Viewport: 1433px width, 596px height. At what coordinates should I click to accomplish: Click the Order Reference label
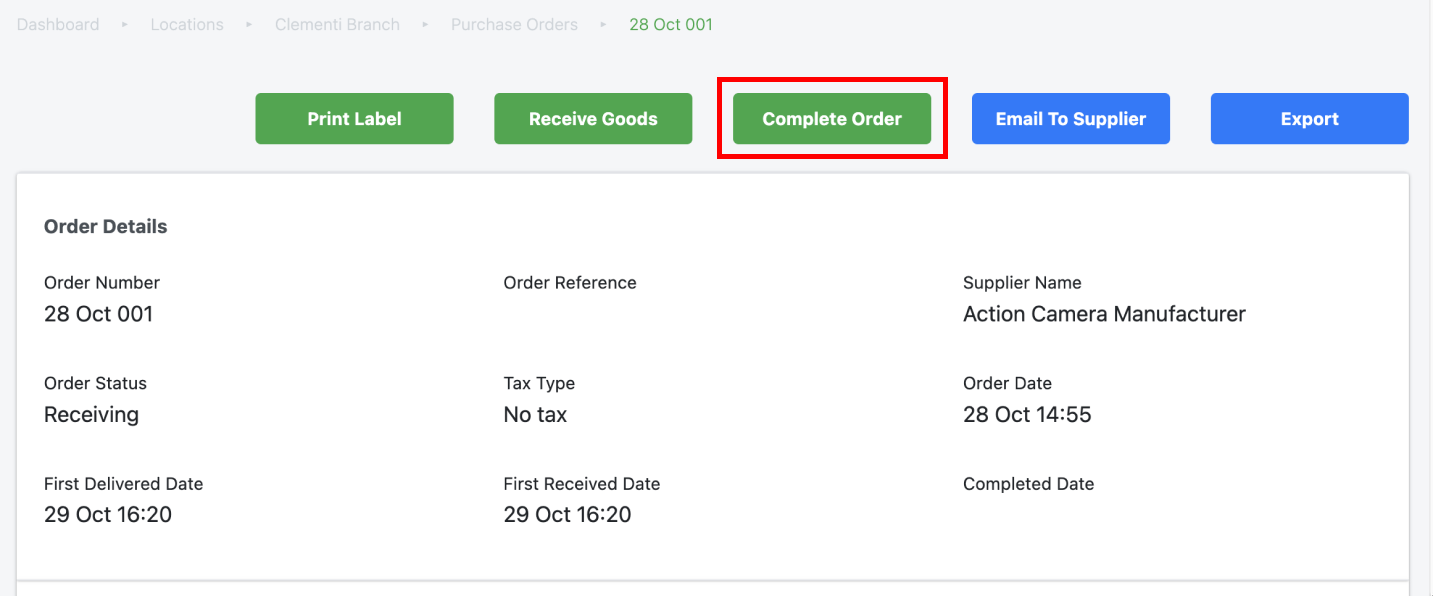tap(570, 283)
